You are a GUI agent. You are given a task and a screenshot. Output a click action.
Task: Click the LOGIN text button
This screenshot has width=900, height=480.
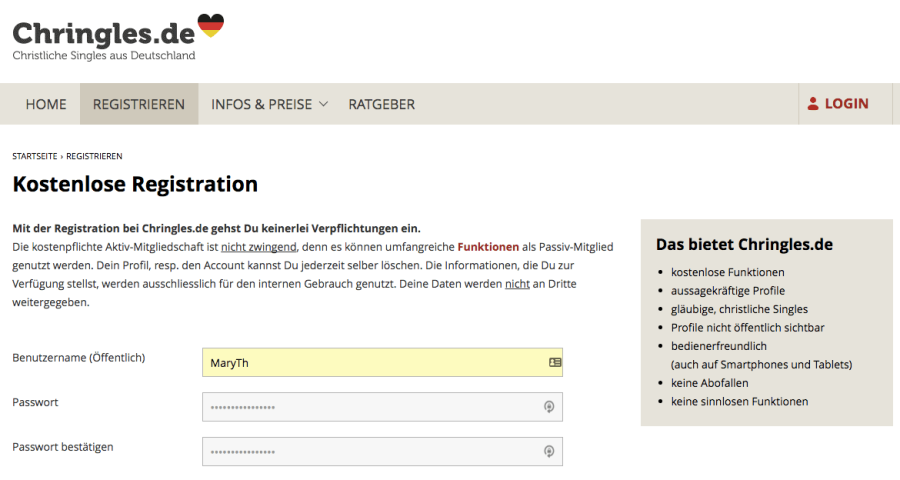pos(846,104)
